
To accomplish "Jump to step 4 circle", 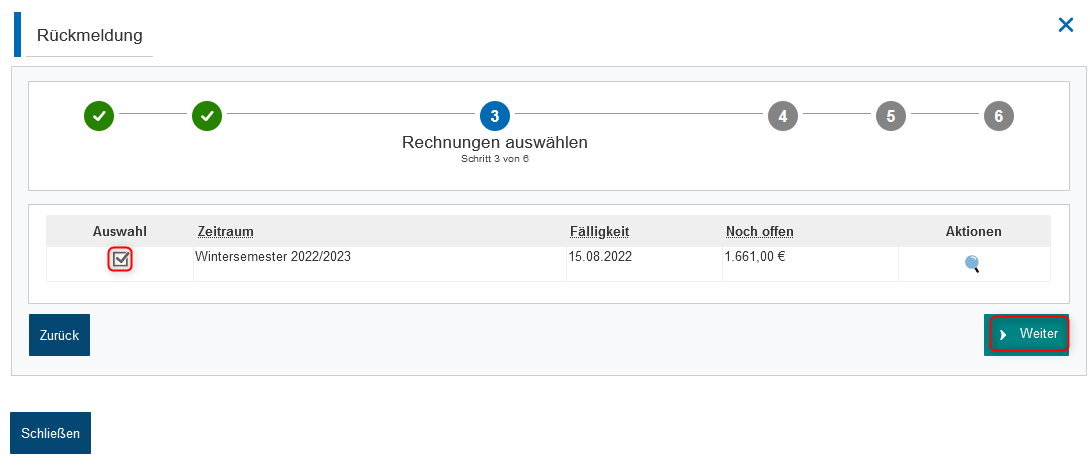I will pos(783,116).
